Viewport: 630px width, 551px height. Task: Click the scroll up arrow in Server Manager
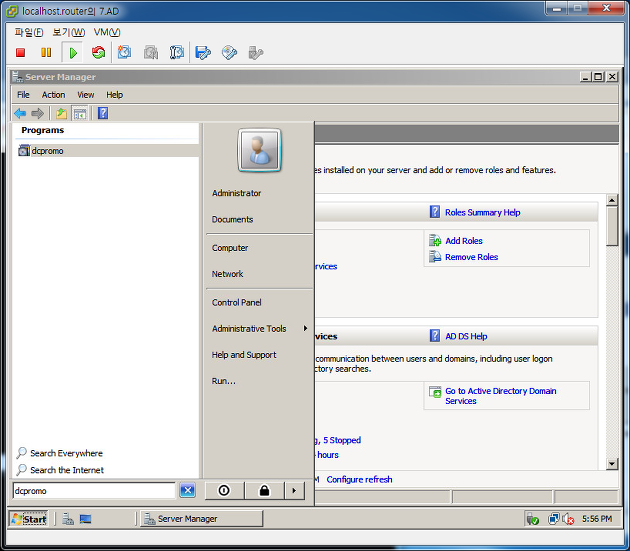click(612, 200)
